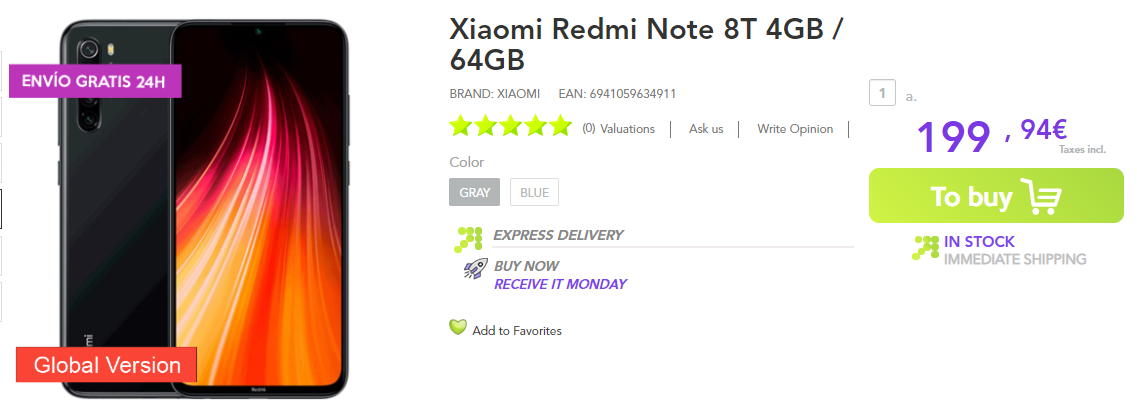This screenshot has height=417, width=1137.
Task: Click the RECEIVE IT MONDAY link
Action: tap(560, 284)
